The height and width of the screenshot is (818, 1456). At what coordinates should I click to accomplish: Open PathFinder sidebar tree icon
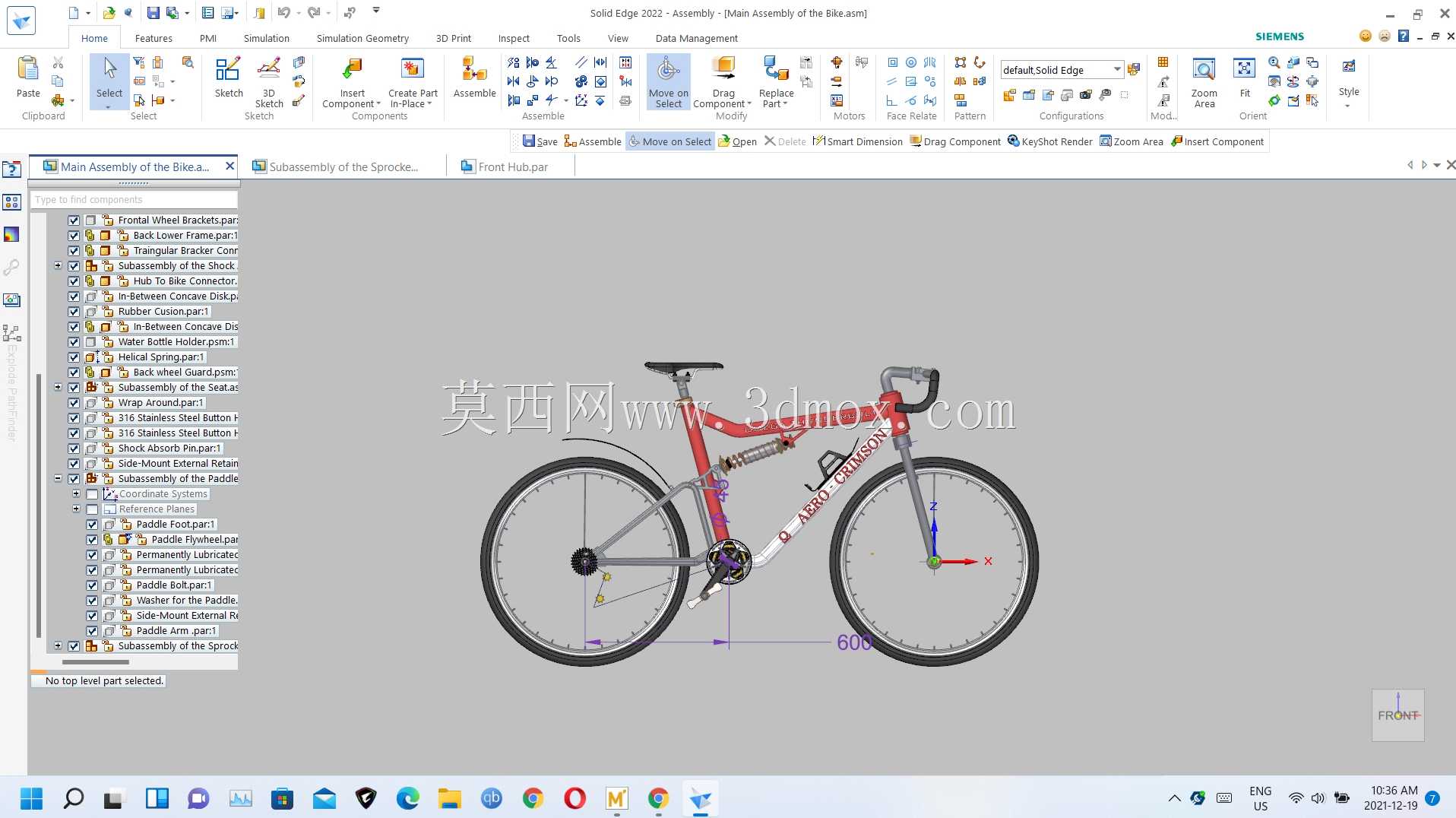(11, 333)
